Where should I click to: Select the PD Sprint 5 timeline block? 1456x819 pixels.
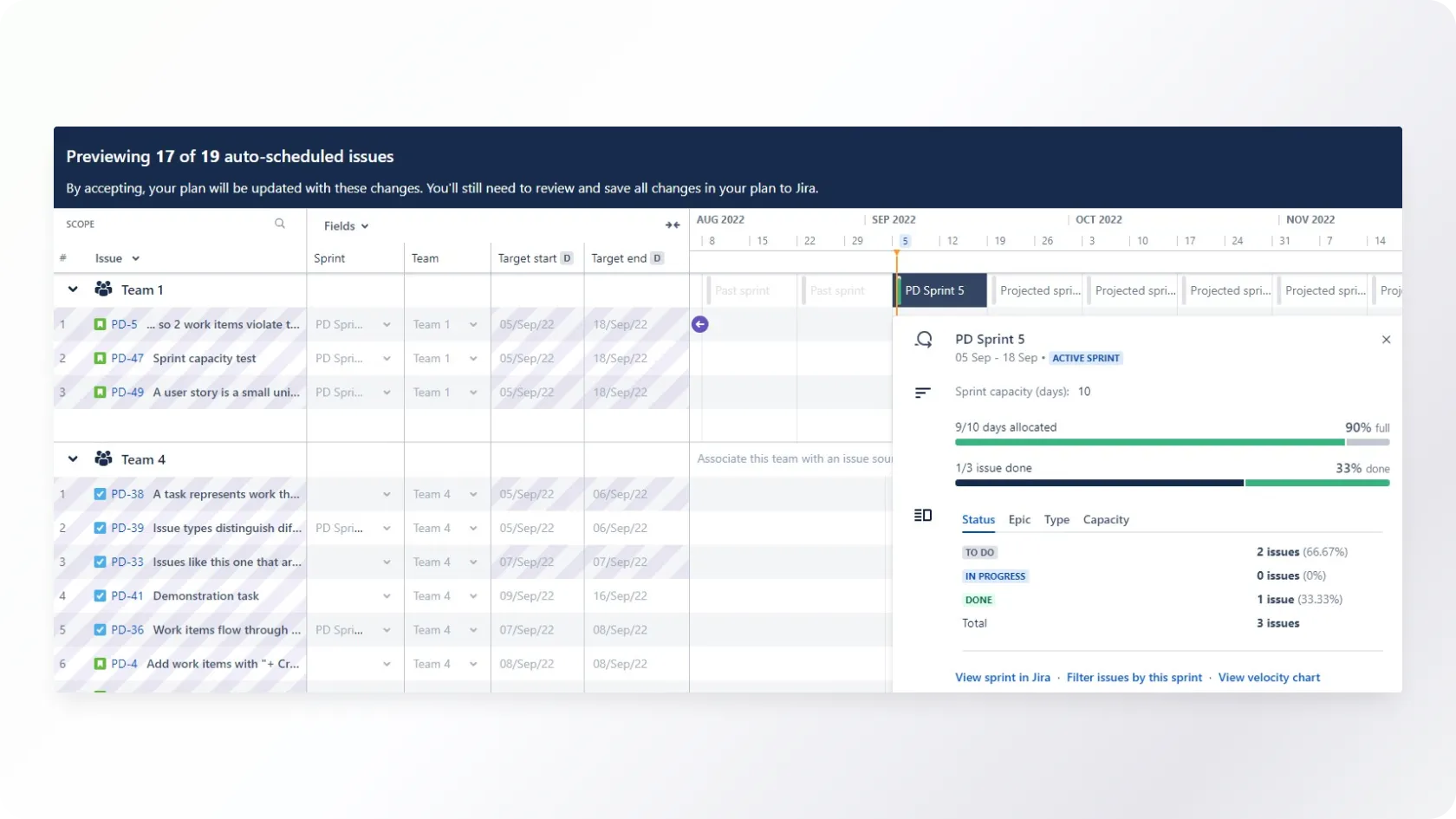click(940, 291)
